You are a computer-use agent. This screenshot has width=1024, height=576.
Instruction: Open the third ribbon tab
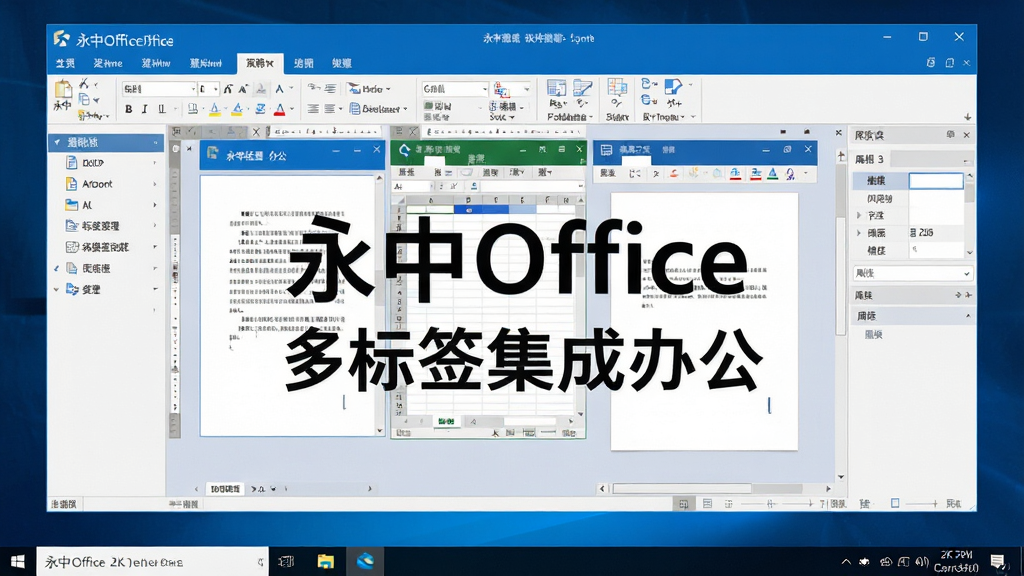(156, 63)
